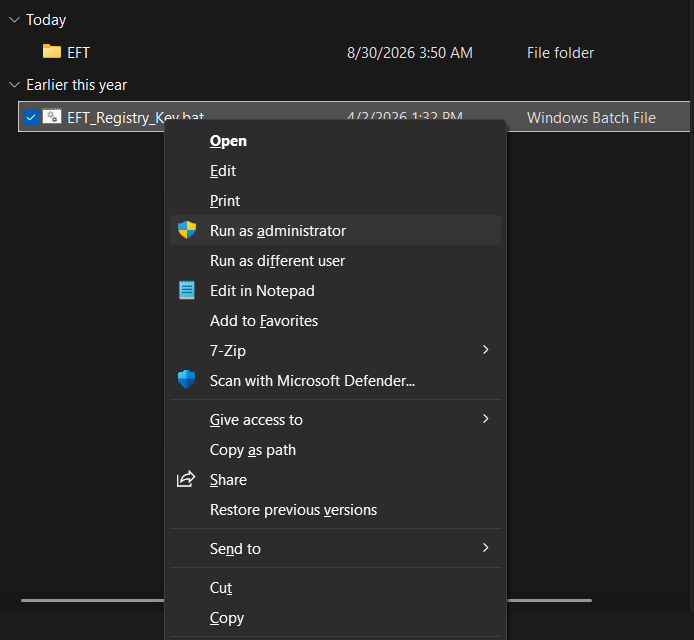The image size is (694, 640).
Task: Select Share from the context menu
Action: [335, 480]
